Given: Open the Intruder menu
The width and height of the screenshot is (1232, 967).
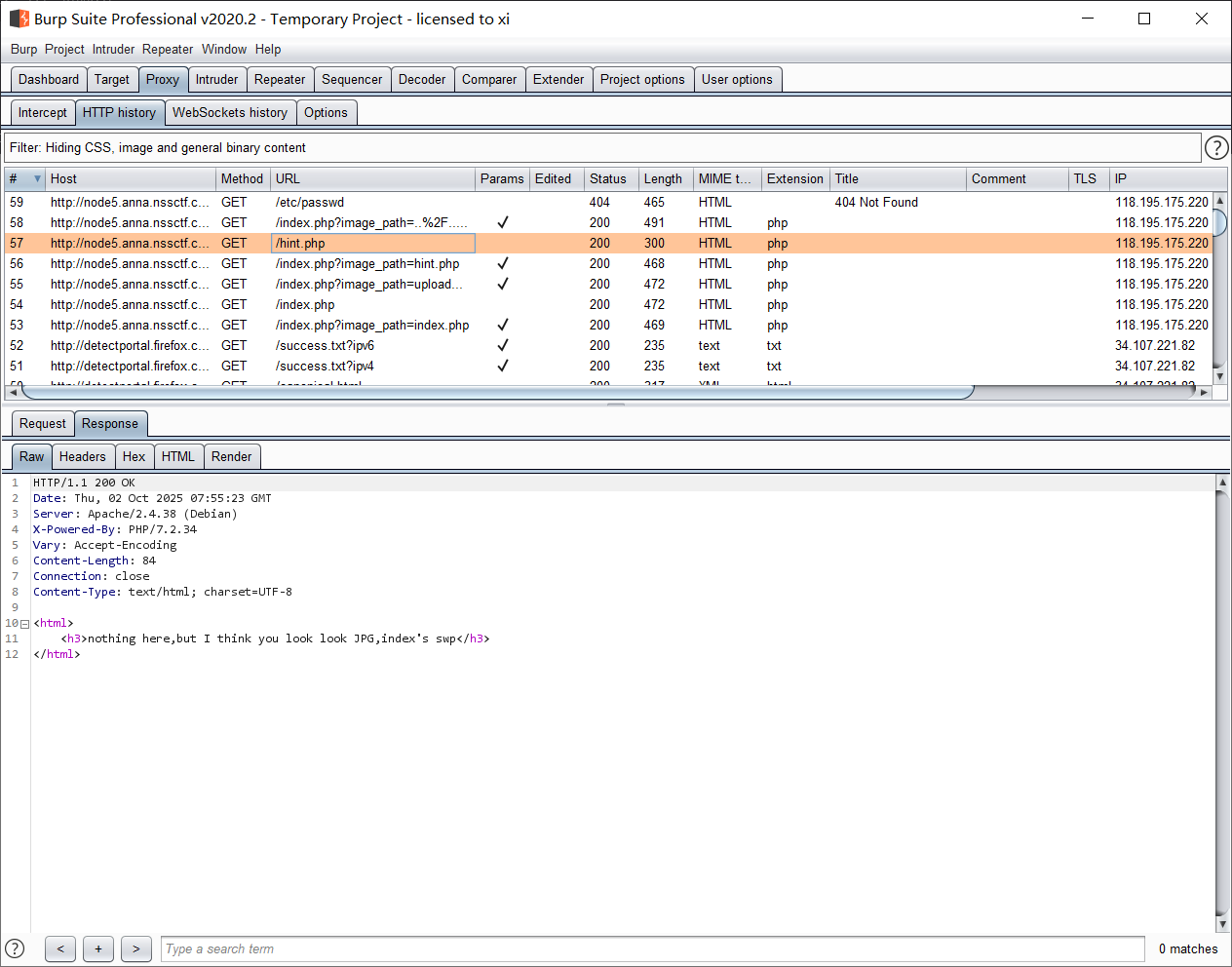Looking at the screenshot, I should [x=113, y=50].
